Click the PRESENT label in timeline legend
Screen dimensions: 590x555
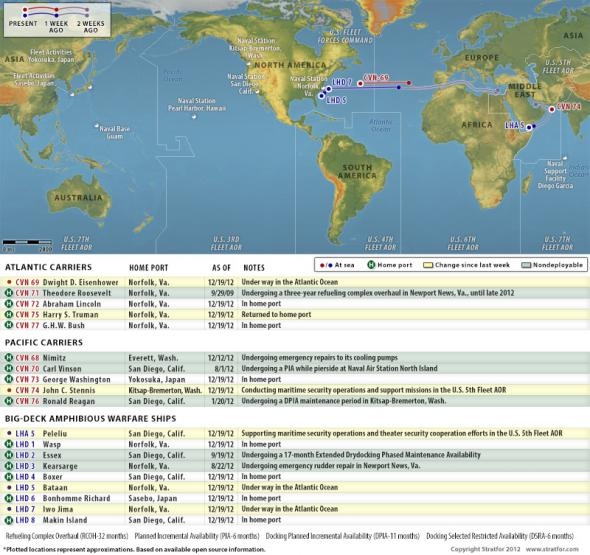pyautogui.click(x=23, y=23)
